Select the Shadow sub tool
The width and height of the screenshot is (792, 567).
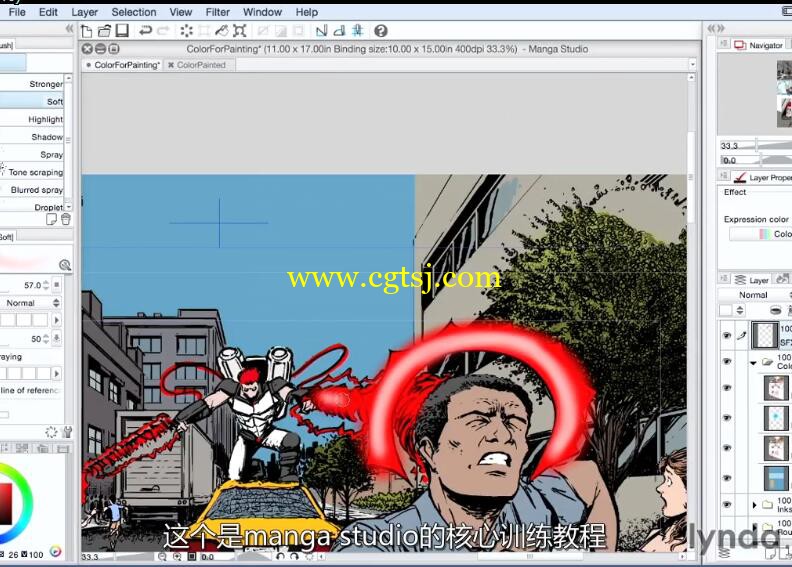point(32,137)
